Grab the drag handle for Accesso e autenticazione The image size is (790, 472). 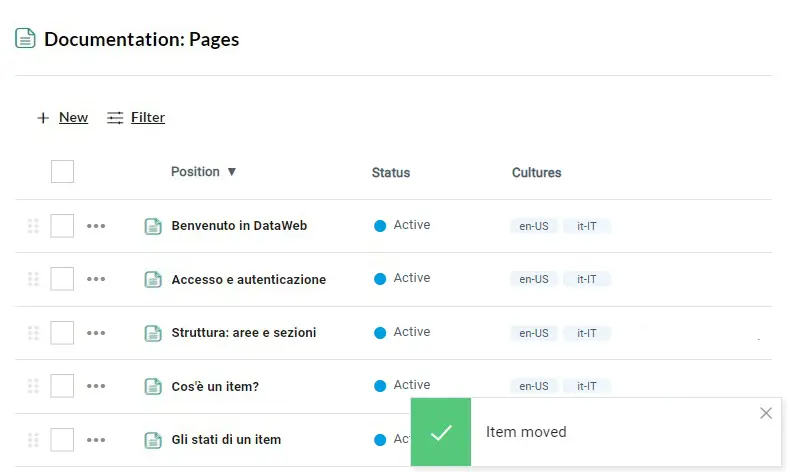click(x=33, y=279)
